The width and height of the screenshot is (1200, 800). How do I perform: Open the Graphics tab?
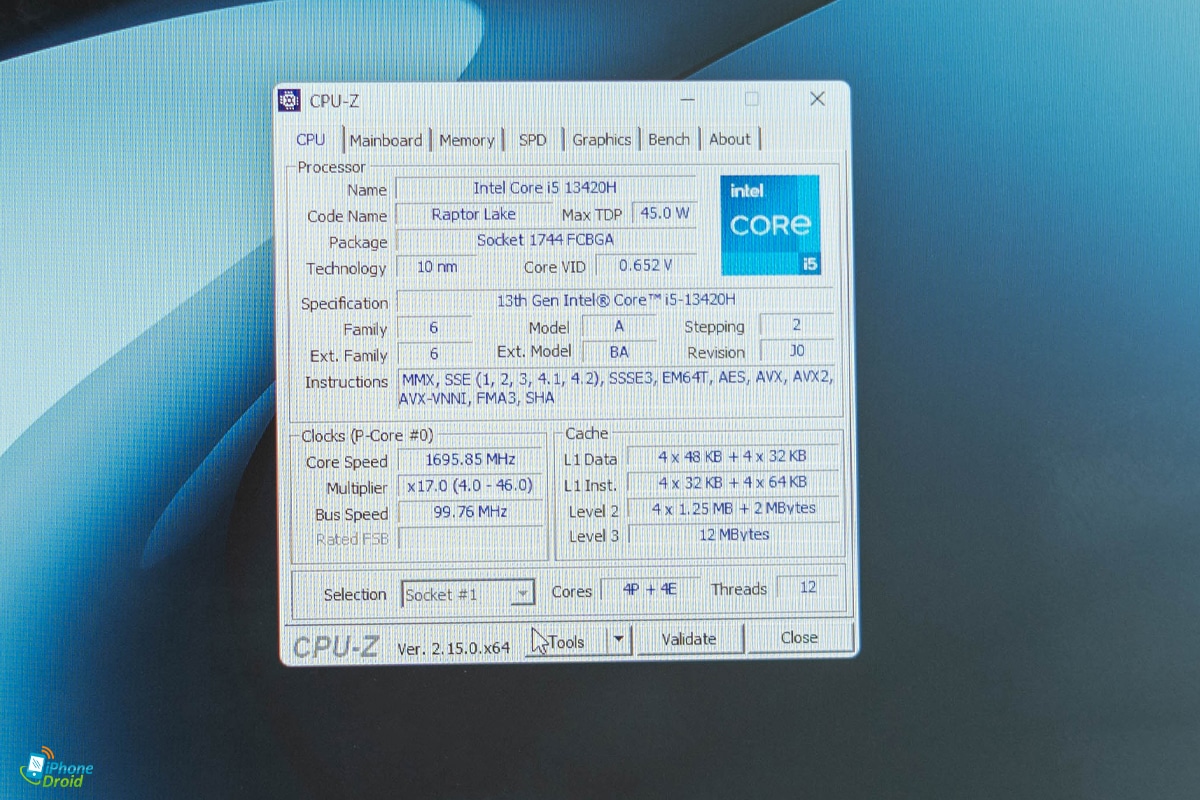click(x=602, y=140)
